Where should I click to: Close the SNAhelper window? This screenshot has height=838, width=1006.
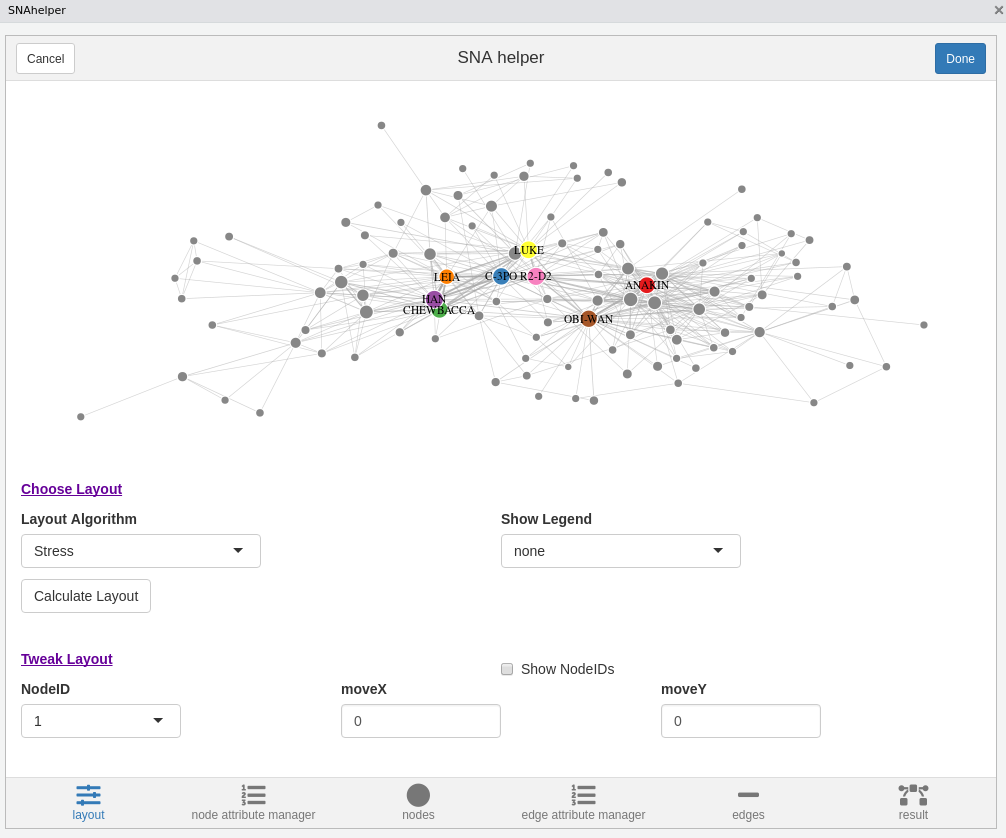pyautogui.click(x=998, y=10)
